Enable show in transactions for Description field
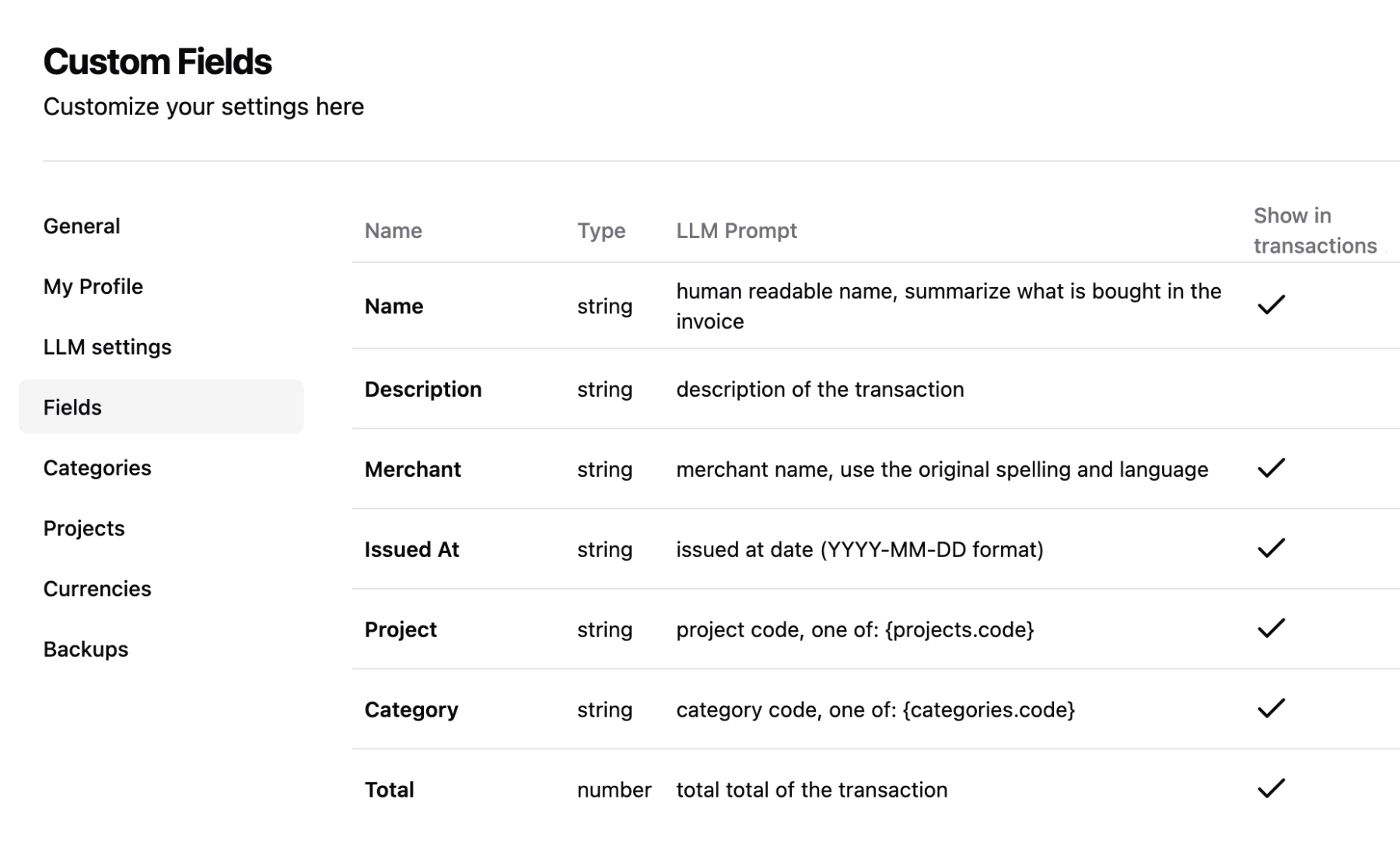Screen dimensions: 1400x841 [1272, 389]
